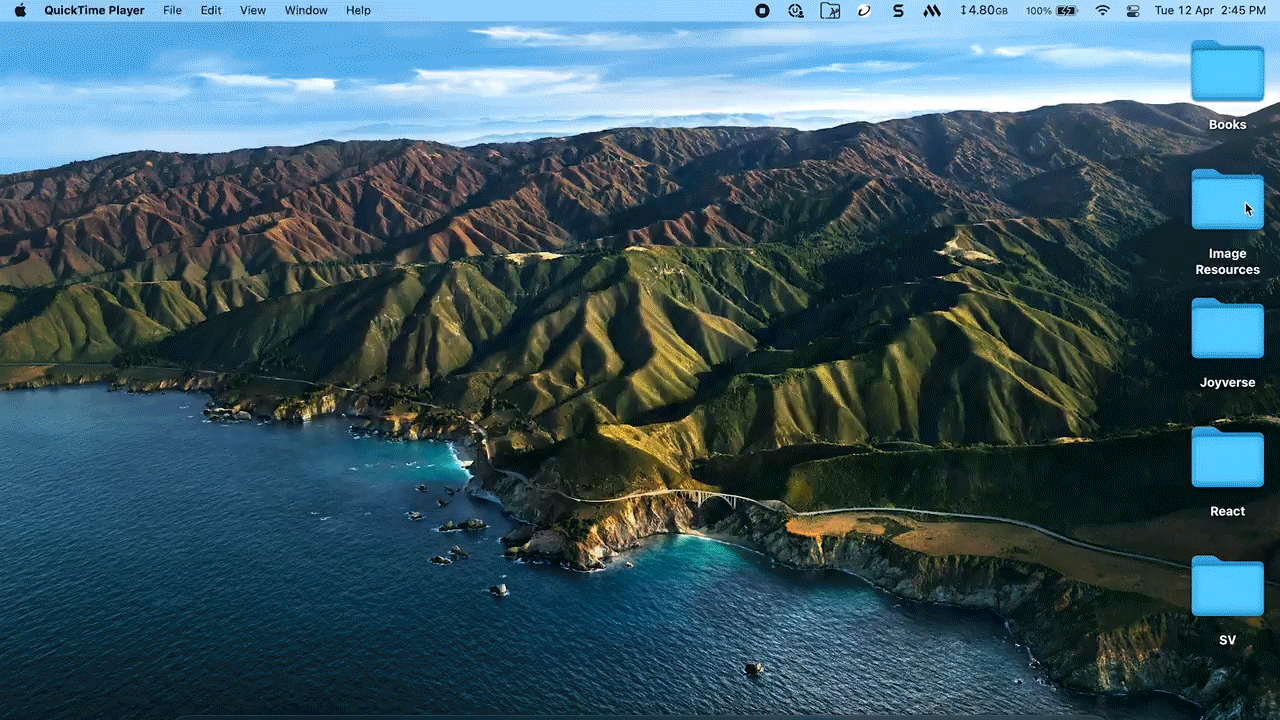This screenshot has width=1280, height=720.
Task: Open the File menu
Action: 172,10
